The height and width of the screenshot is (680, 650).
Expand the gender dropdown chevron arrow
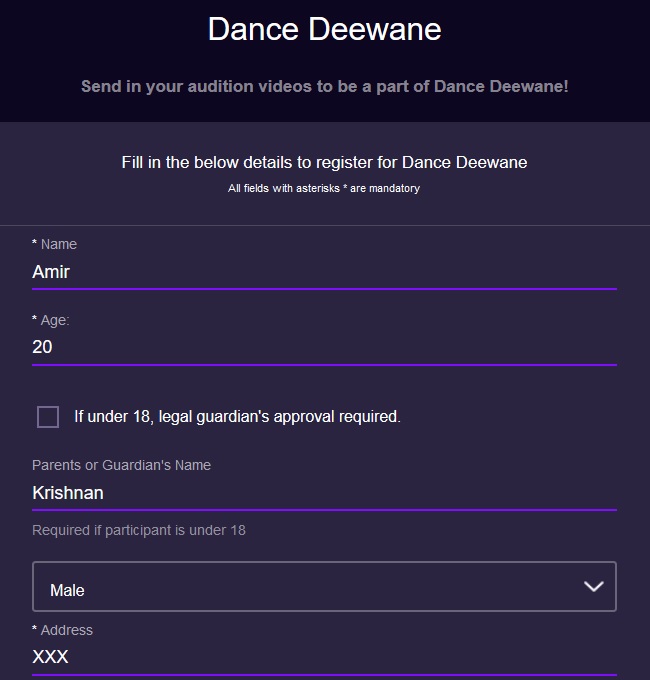(x=593, y=587)
